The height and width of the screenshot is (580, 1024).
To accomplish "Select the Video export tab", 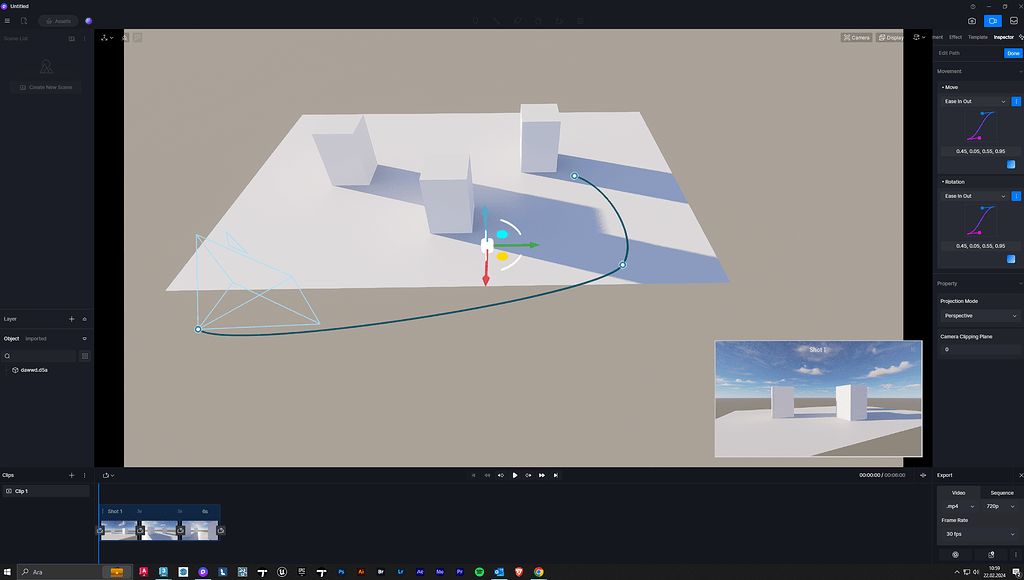I will [x=958, y=492].
